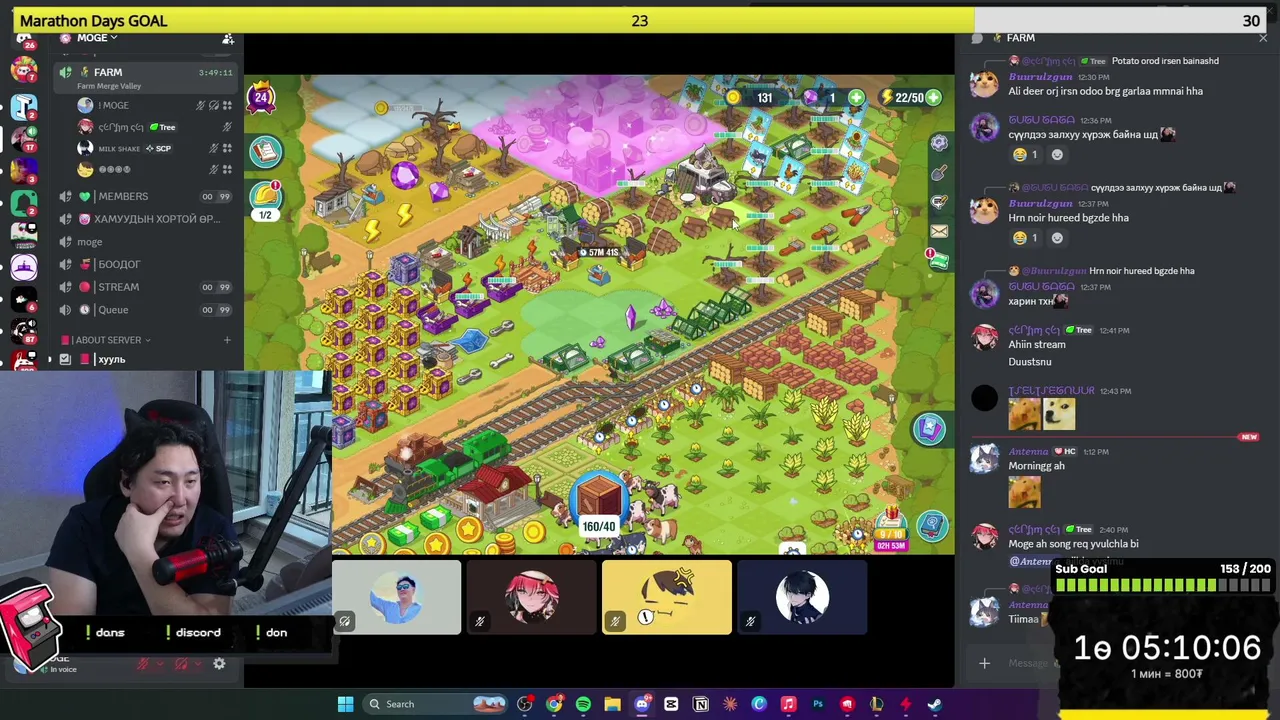
Task: Toggle headphone deafen in Discord user panel
Action: 181,664
